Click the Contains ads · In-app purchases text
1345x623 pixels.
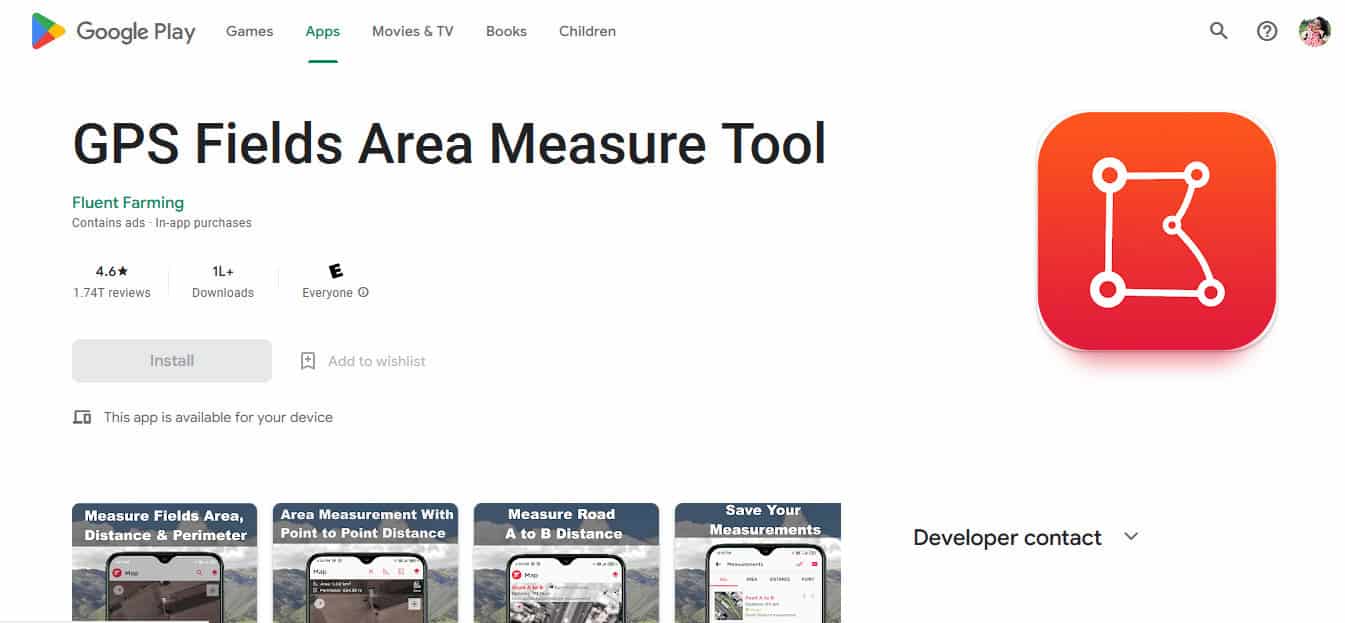pyautogui.click(x=162, y=223)
